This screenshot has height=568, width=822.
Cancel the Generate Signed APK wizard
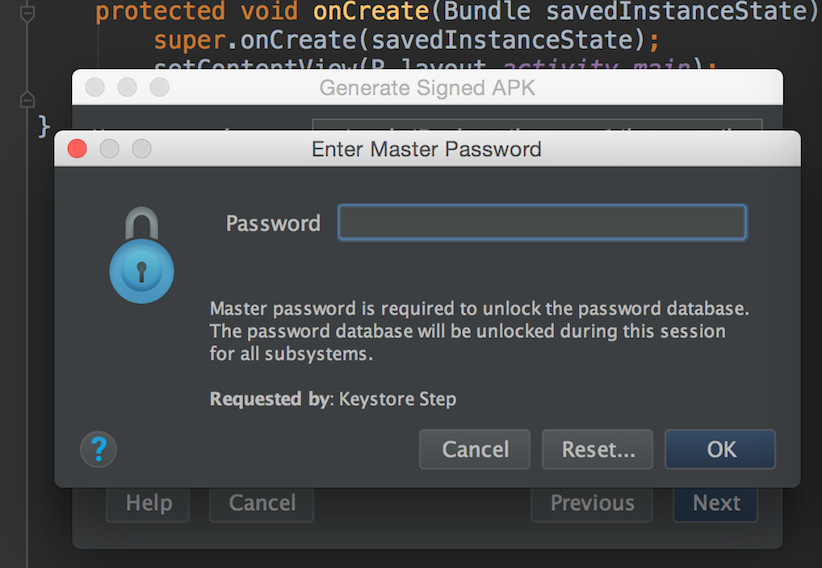pos(261,503)
